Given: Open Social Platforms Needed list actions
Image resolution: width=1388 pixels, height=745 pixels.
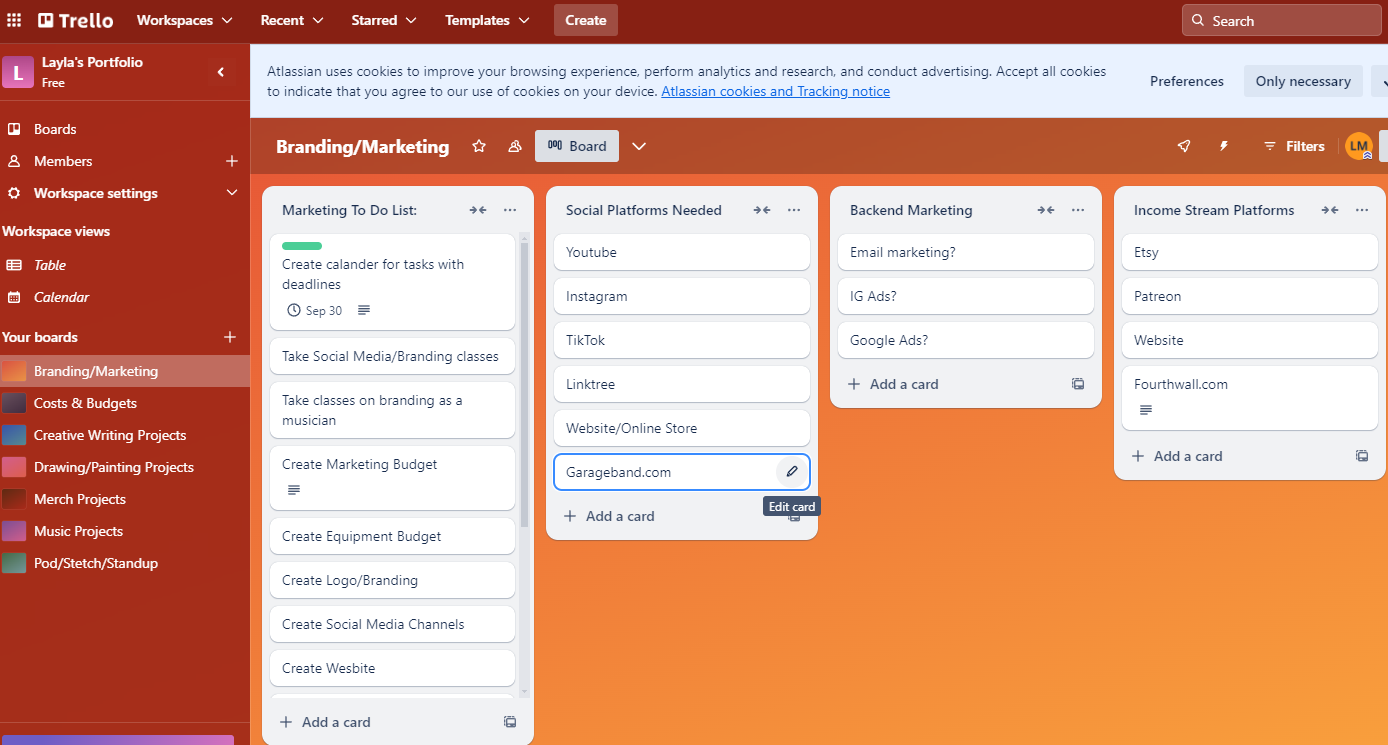Looking at the screenshot, I should 794,210.
